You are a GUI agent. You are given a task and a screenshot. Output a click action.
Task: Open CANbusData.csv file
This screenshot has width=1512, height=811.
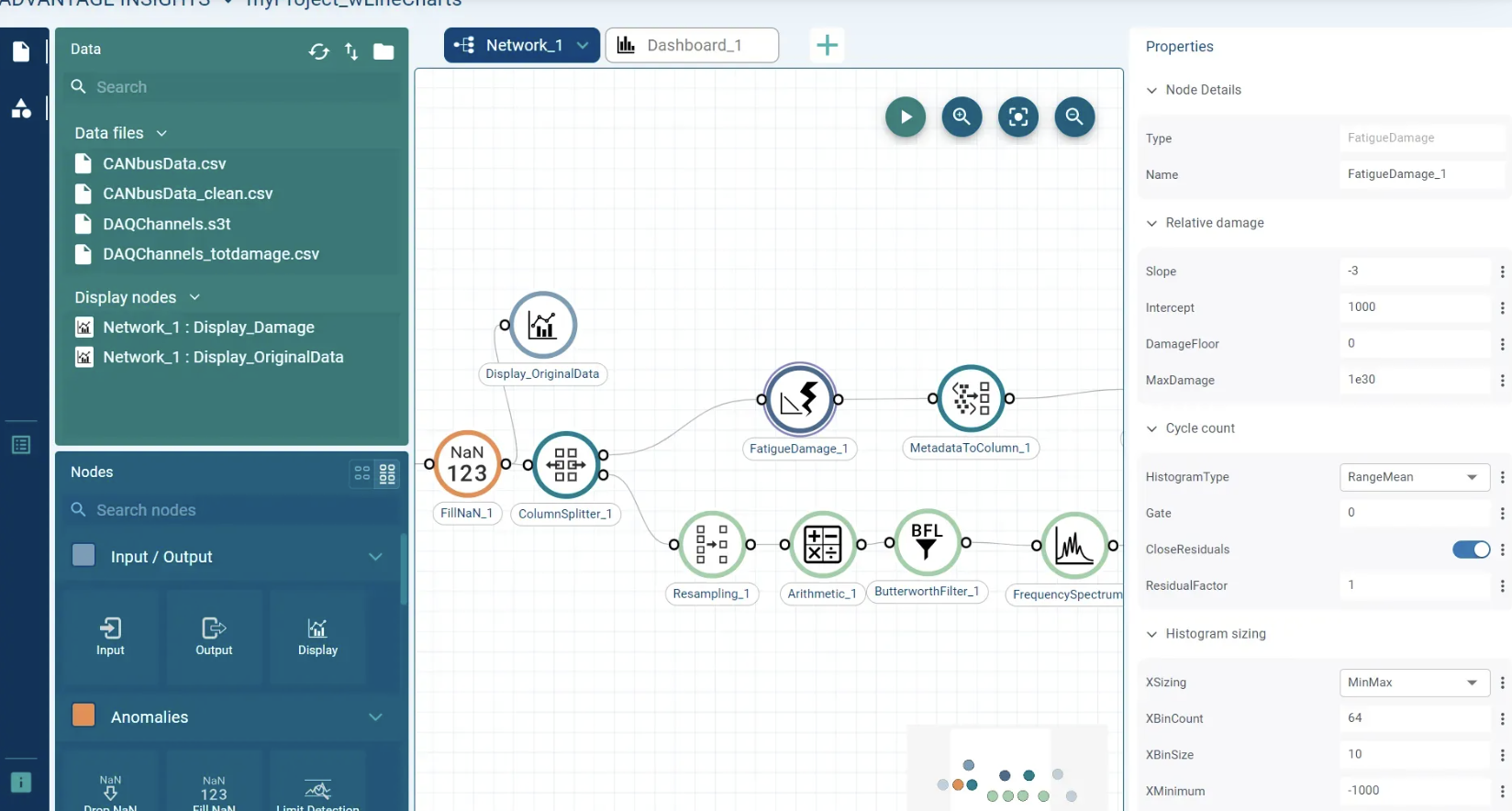(164, 163)
